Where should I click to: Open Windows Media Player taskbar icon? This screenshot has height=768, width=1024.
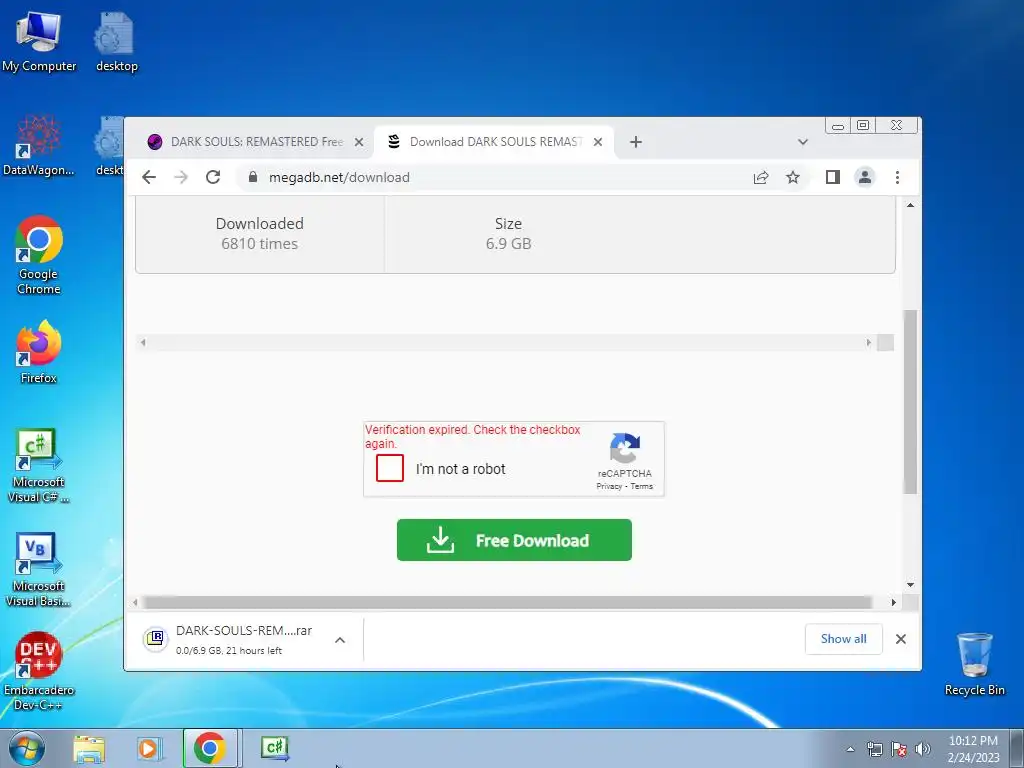click(150, 748)
